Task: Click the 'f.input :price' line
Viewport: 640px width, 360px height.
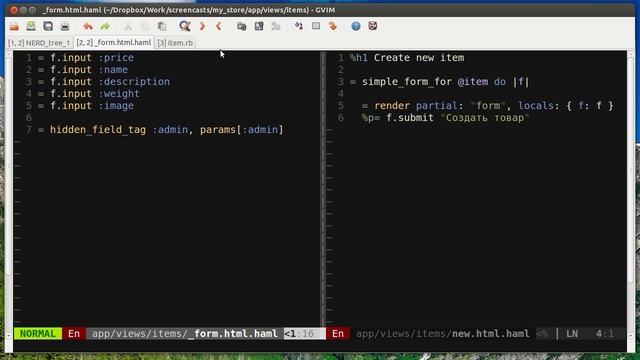Action: 86,58
